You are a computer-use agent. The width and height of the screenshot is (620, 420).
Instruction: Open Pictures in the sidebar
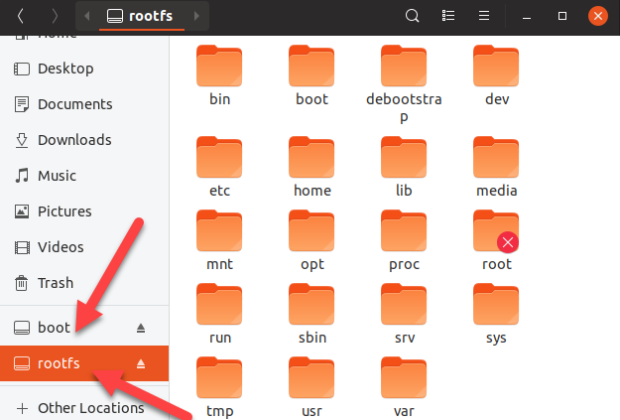pyautogui.click(x=84, y=212)
